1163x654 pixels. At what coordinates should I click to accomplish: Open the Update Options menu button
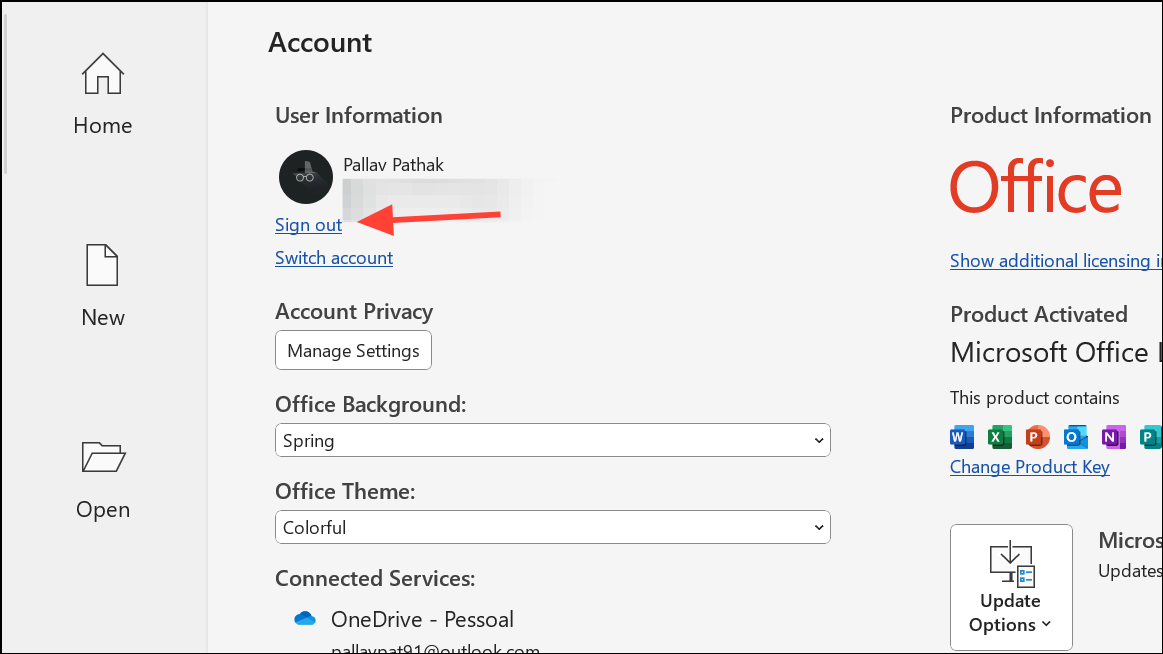(x=1011, y=587)
